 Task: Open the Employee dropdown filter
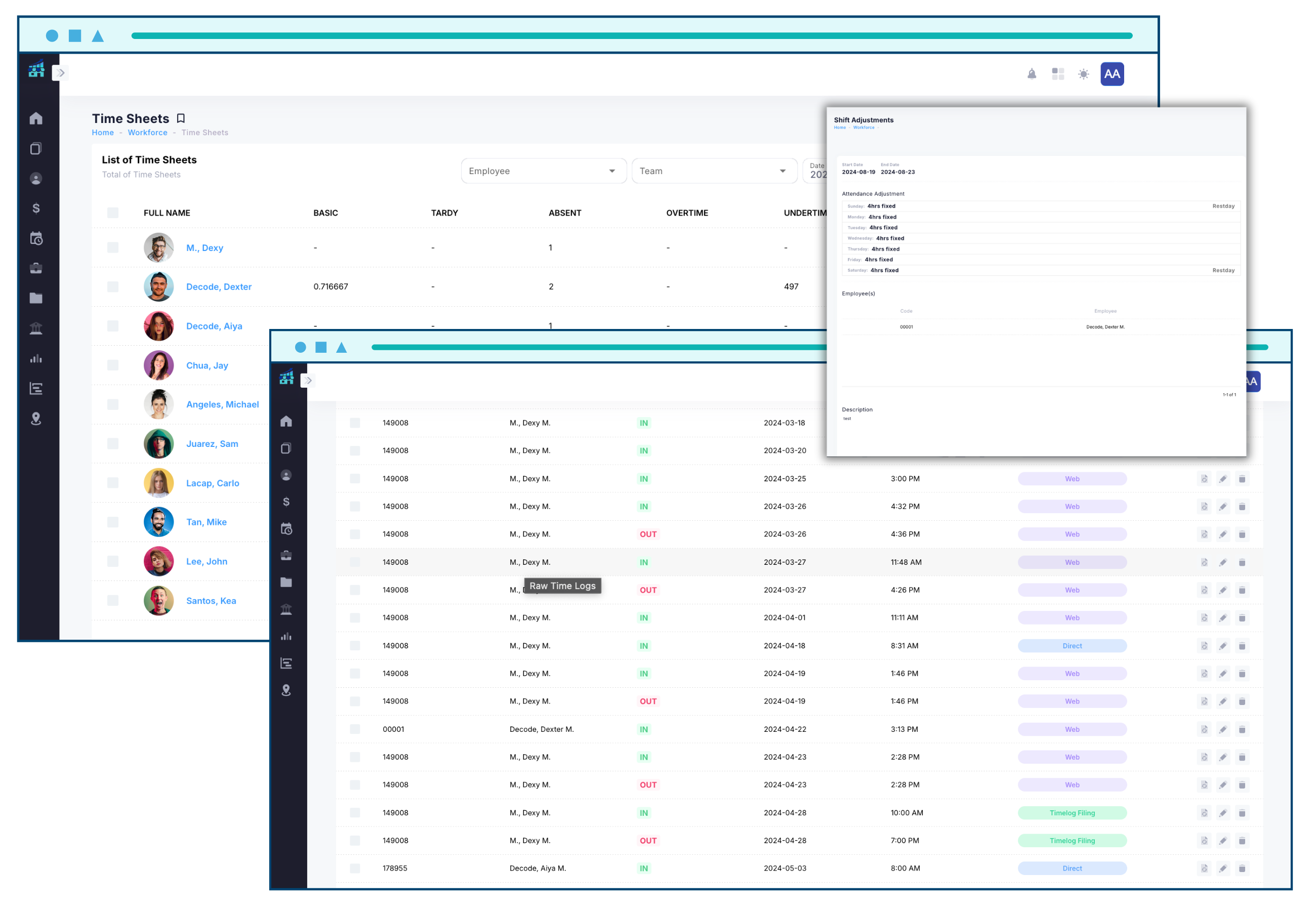coord(543,171)
